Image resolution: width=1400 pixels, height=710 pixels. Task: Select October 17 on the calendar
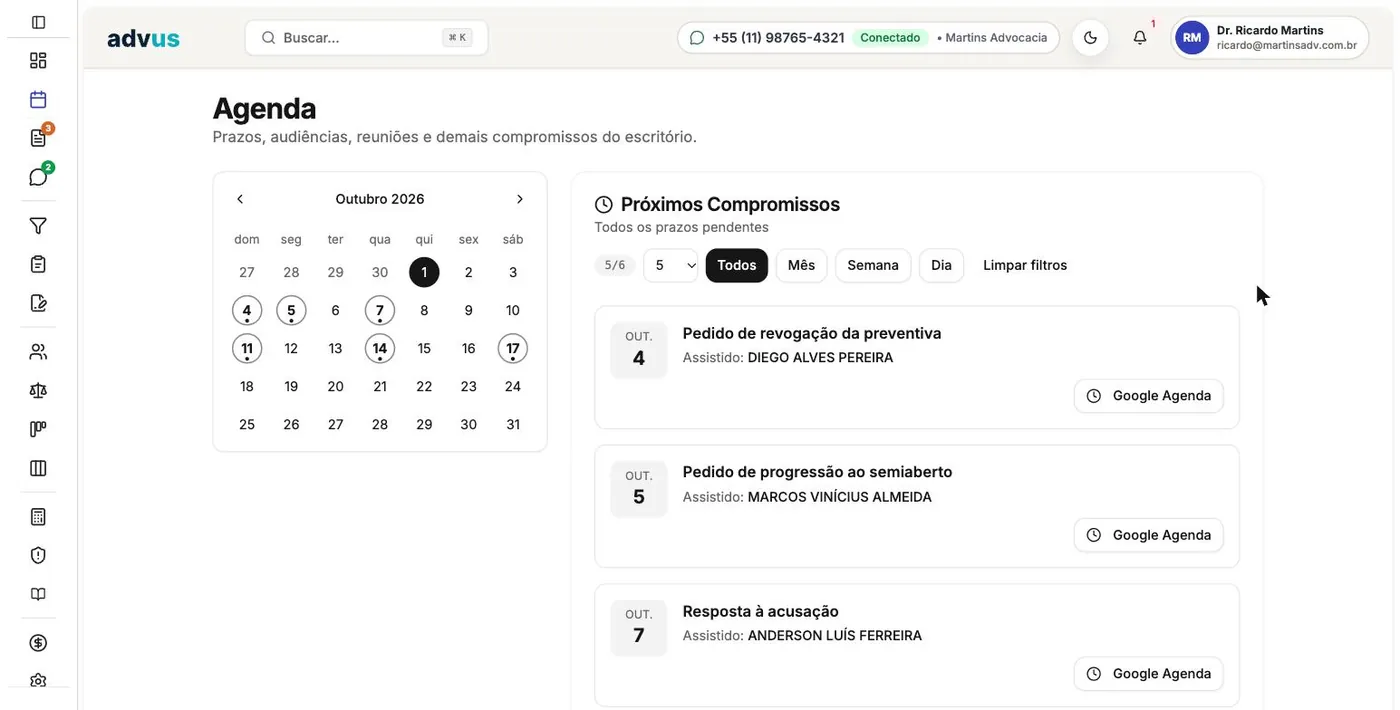[x=513, y=348]
